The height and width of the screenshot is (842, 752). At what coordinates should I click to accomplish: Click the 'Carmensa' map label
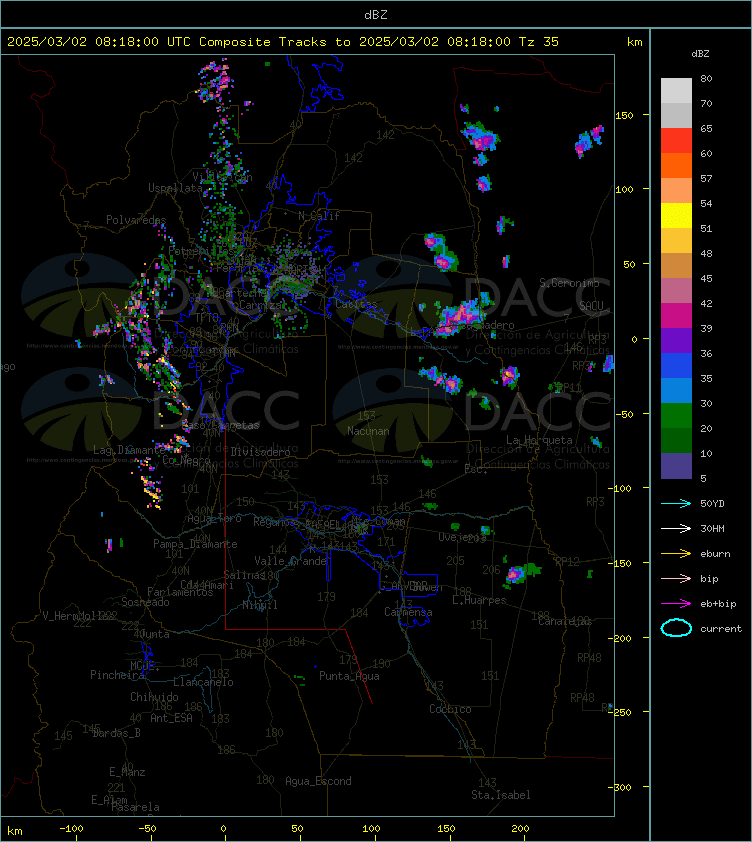[408, 612]
